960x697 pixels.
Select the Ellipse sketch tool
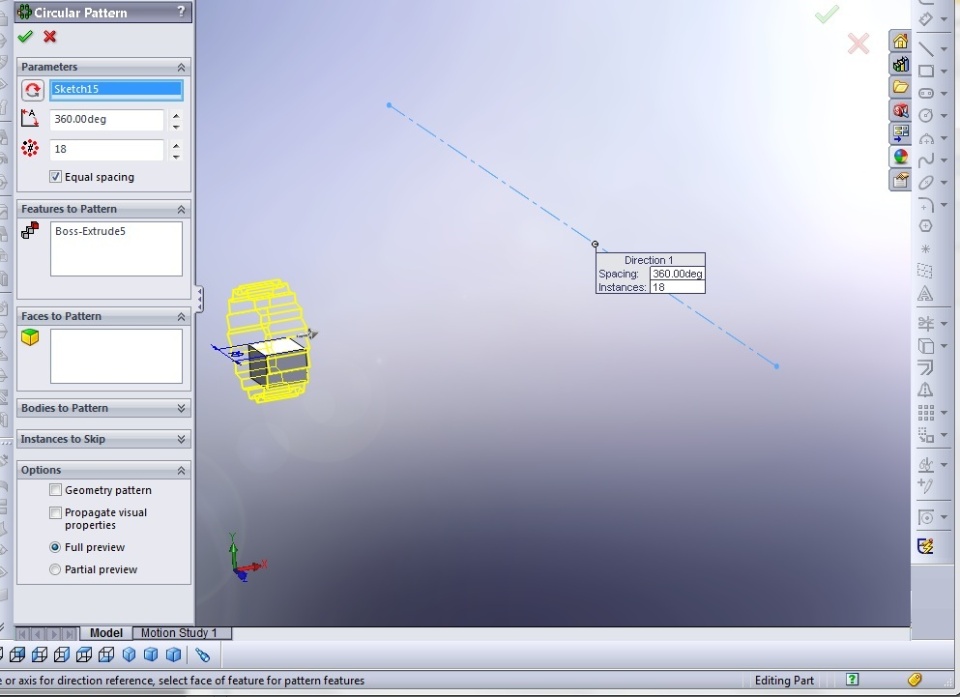[926, 183]
